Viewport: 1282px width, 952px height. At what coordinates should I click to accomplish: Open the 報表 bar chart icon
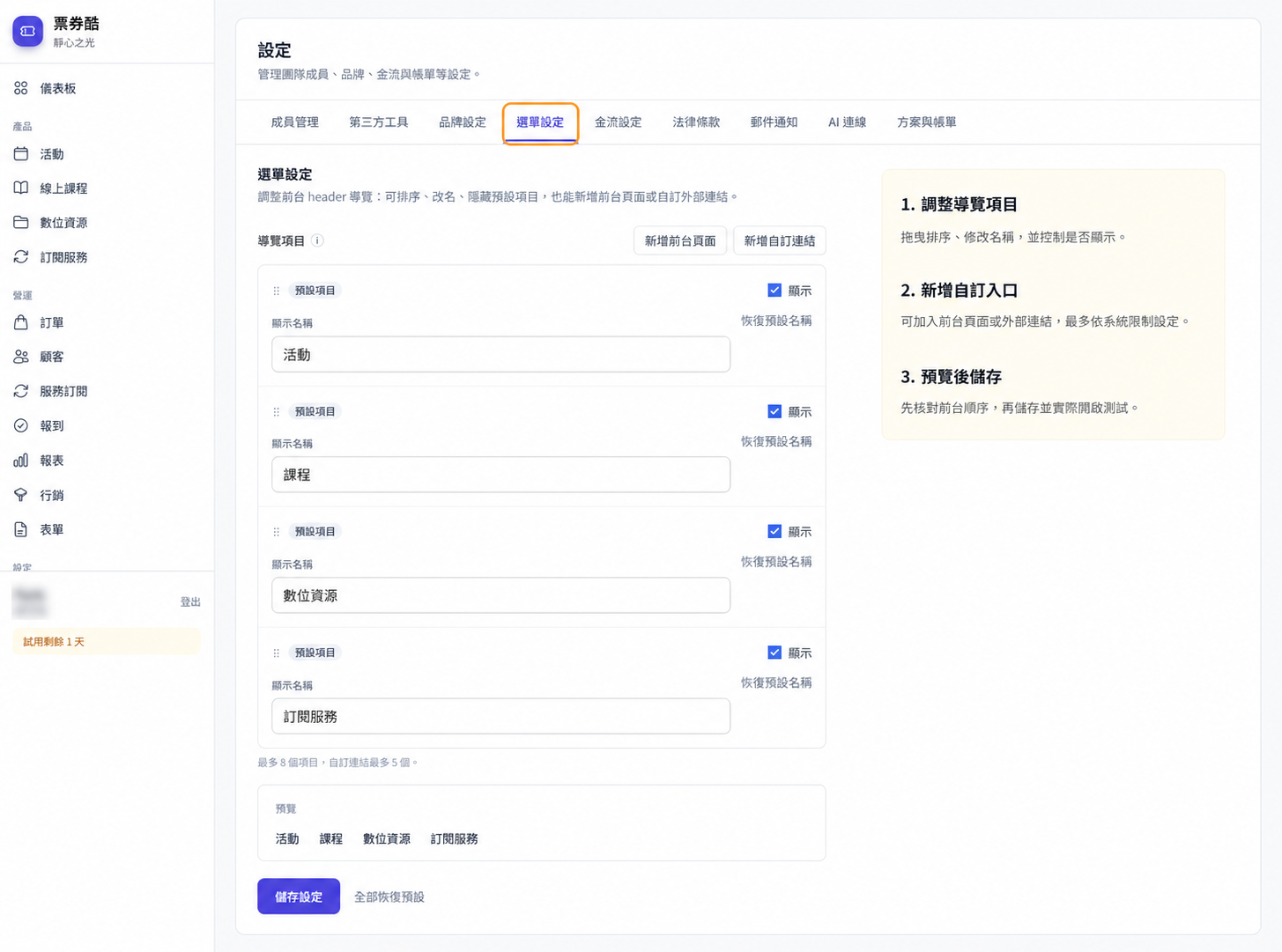tap(21, 461)
